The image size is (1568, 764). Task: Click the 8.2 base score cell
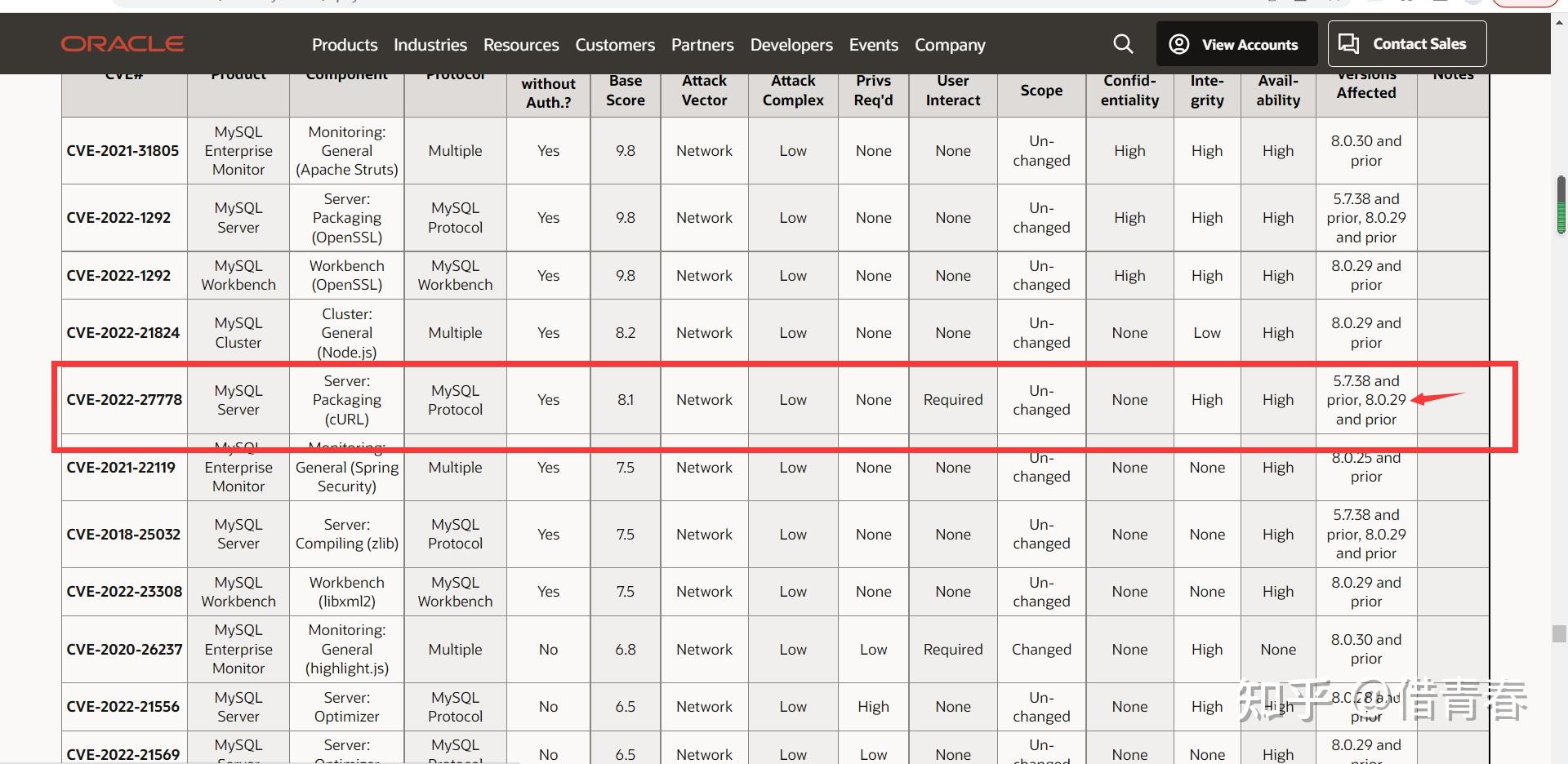626,333
